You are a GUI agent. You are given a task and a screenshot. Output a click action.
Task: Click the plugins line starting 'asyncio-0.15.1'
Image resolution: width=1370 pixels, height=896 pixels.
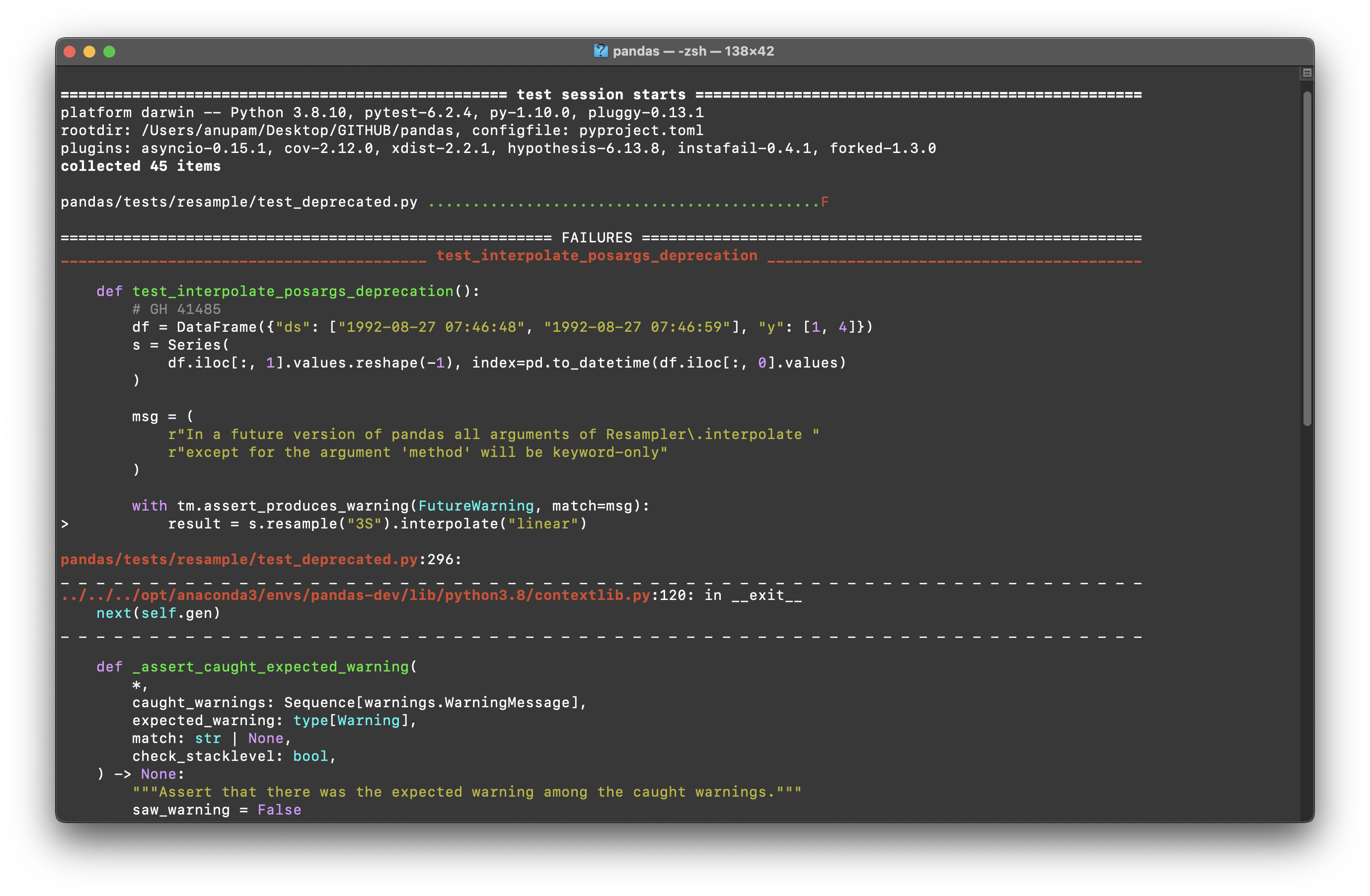tap(499, 148)
